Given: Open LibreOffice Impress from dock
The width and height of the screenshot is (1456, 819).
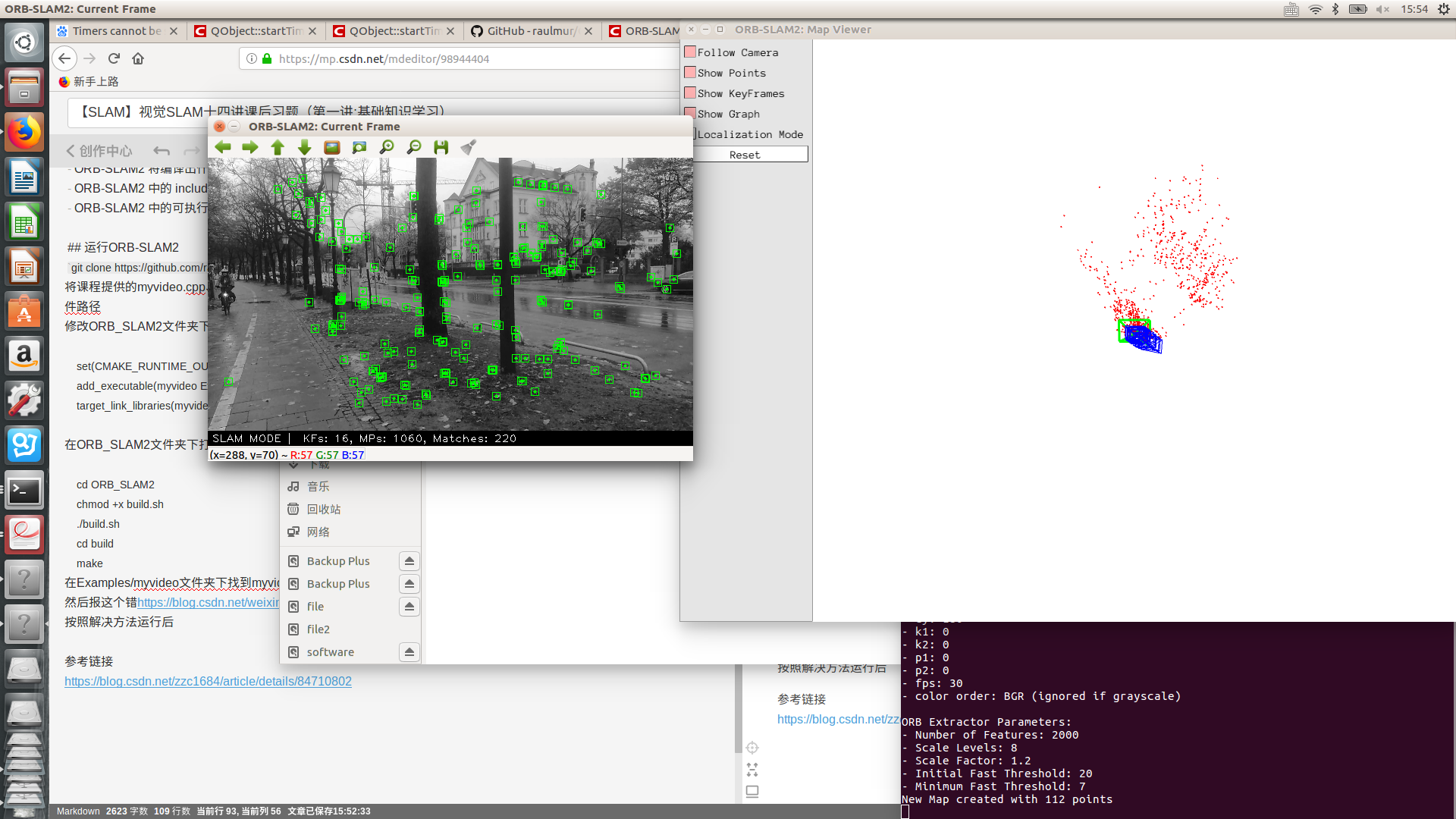Looking at the screenshot, I should pos(24,267).
